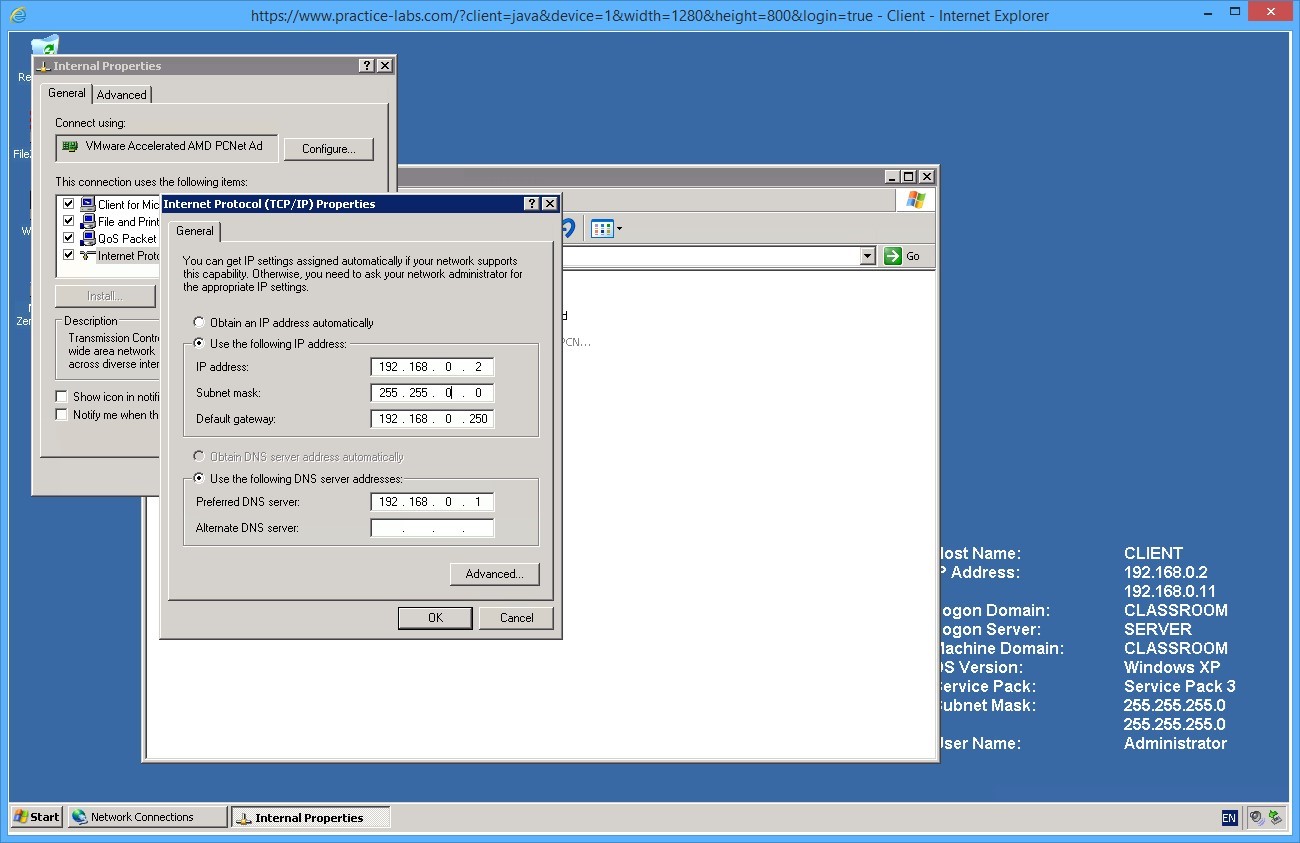Open Network Connections from the taskbar
This screenshot has height=843, width=1300.
point(146,816)
